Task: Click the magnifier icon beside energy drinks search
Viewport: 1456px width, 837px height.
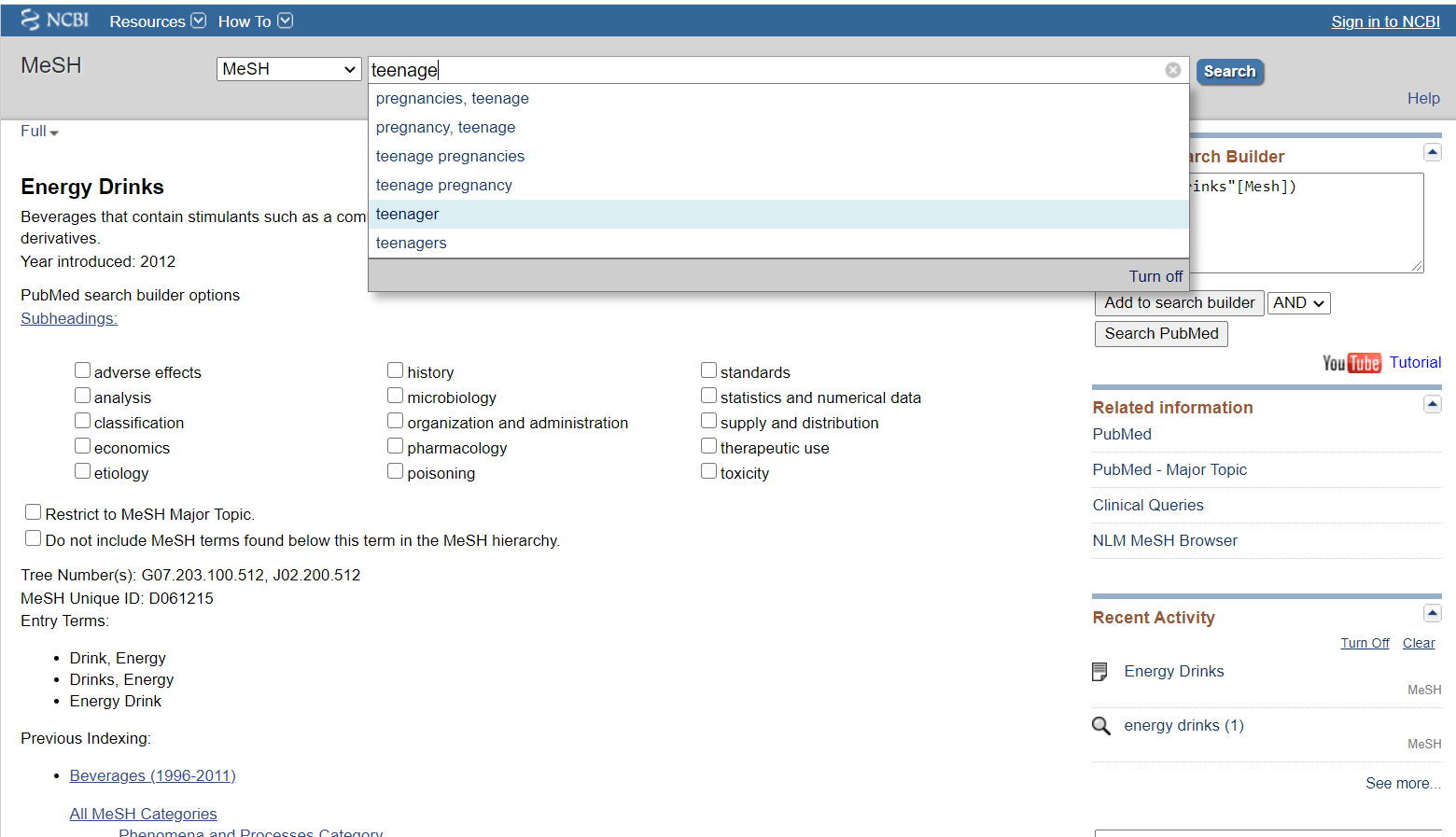Action: click(1101, 726)
